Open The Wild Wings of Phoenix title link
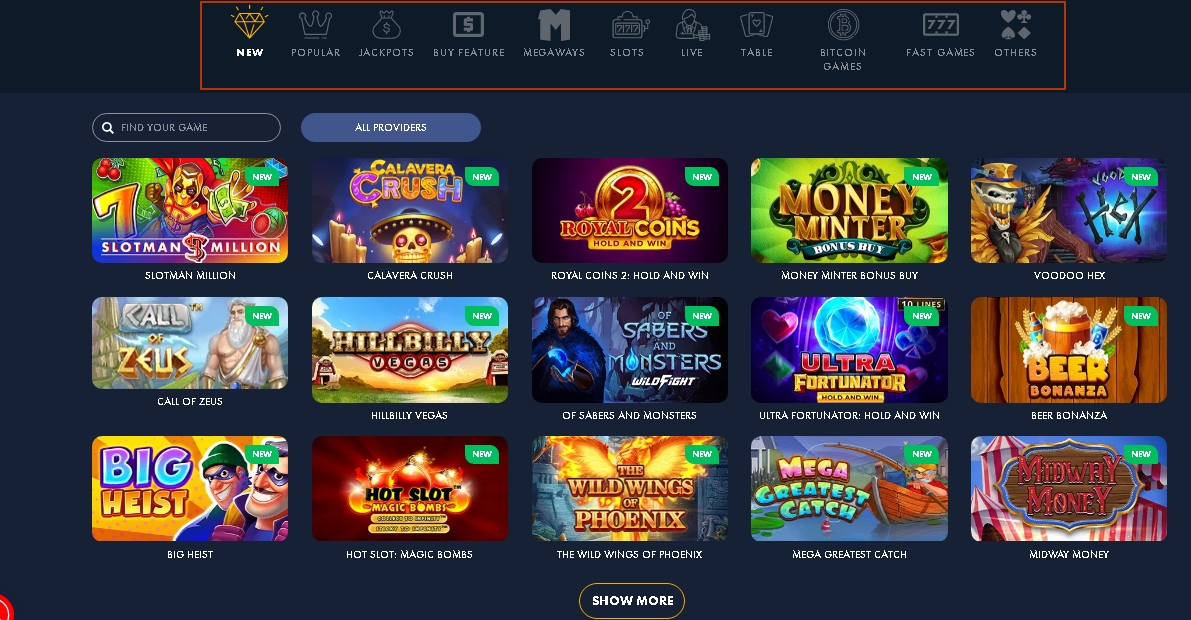The width and height of the screenshot is (1191, 620). point(629,555)
